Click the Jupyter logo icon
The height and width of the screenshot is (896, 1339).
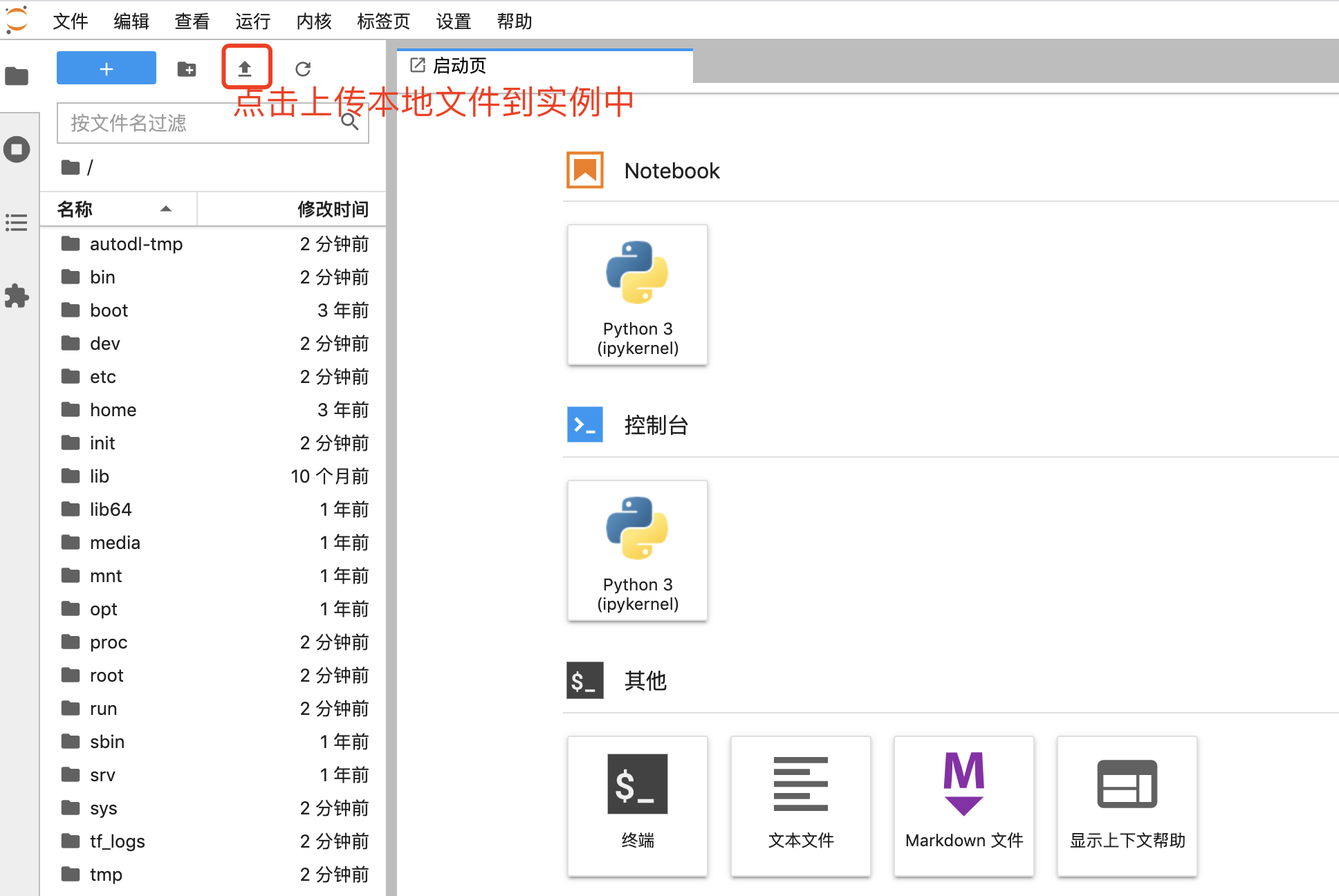pyautogui.click(x=17, y=19)
